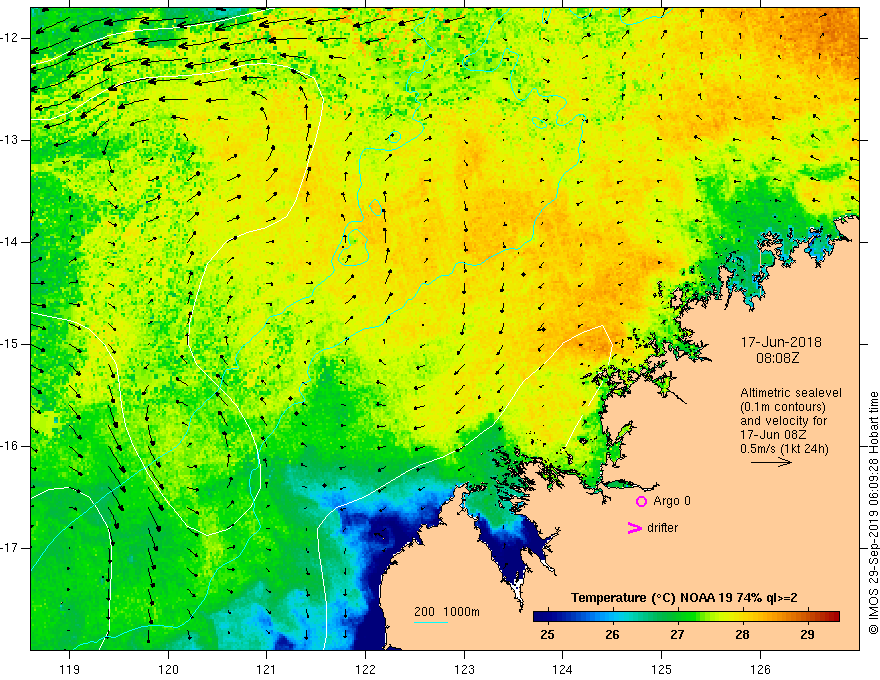This screenshot has width=880, height=680.
Task: Click the vertical IMOS copyright timestamp text
Action: [873, 513]
